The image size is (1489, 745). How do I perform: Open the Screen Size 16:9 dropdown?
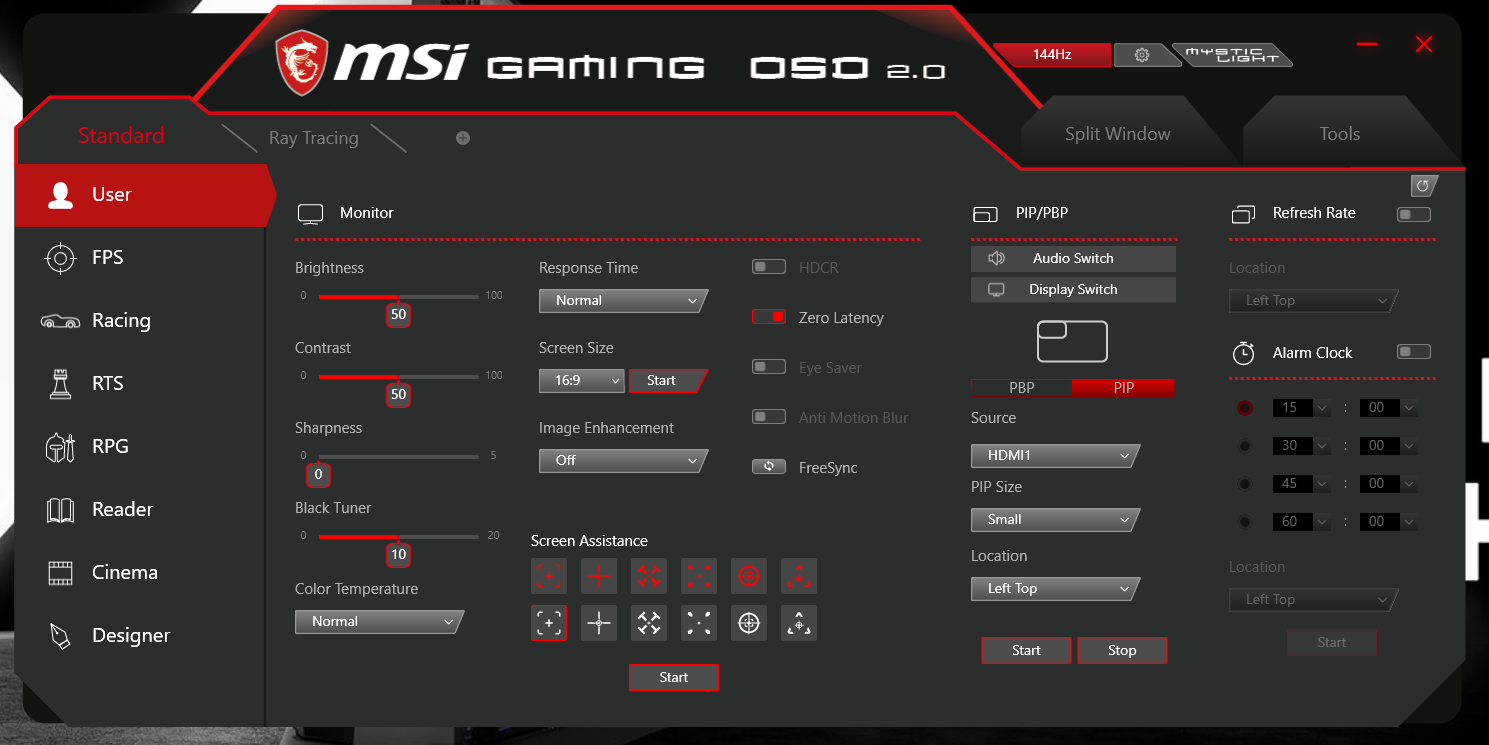tap(581, 381)
